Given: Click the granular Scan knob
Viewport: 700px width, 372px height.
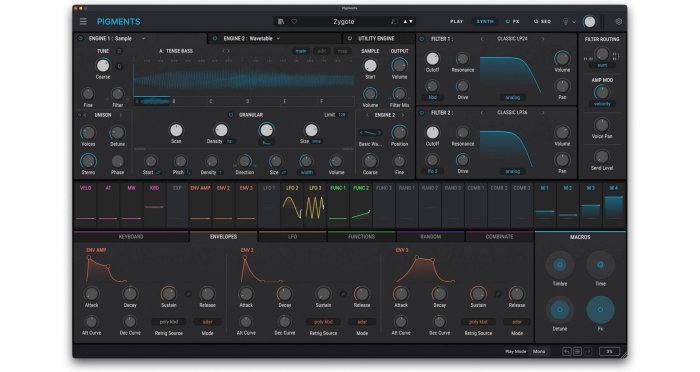Looking at the screenshot, I should click(x=176, y=130).
